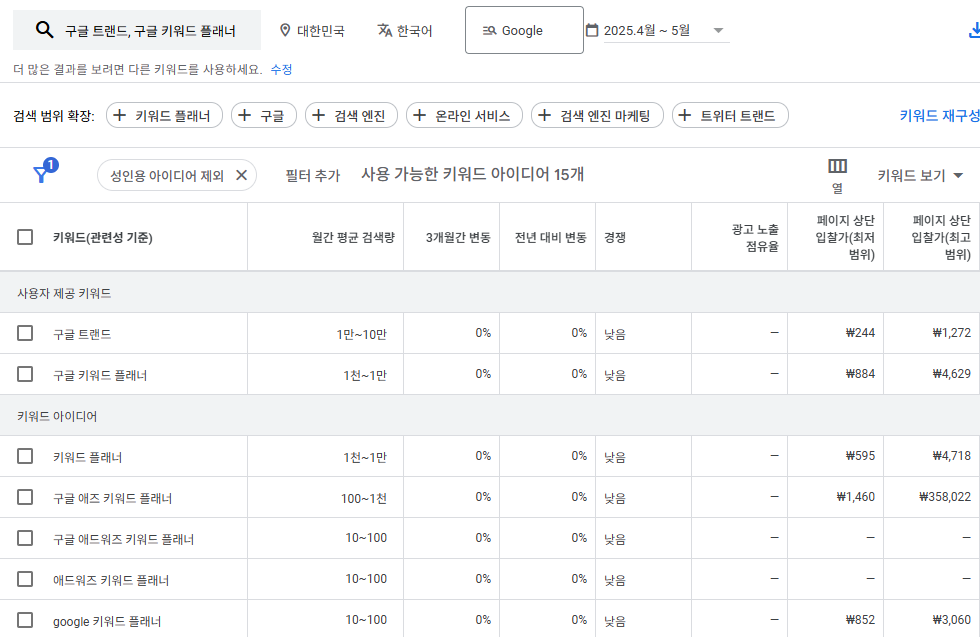The image size is (980, 637).
Task: Open the 키워드 보기 dropdown
Action: pos(920,176)
